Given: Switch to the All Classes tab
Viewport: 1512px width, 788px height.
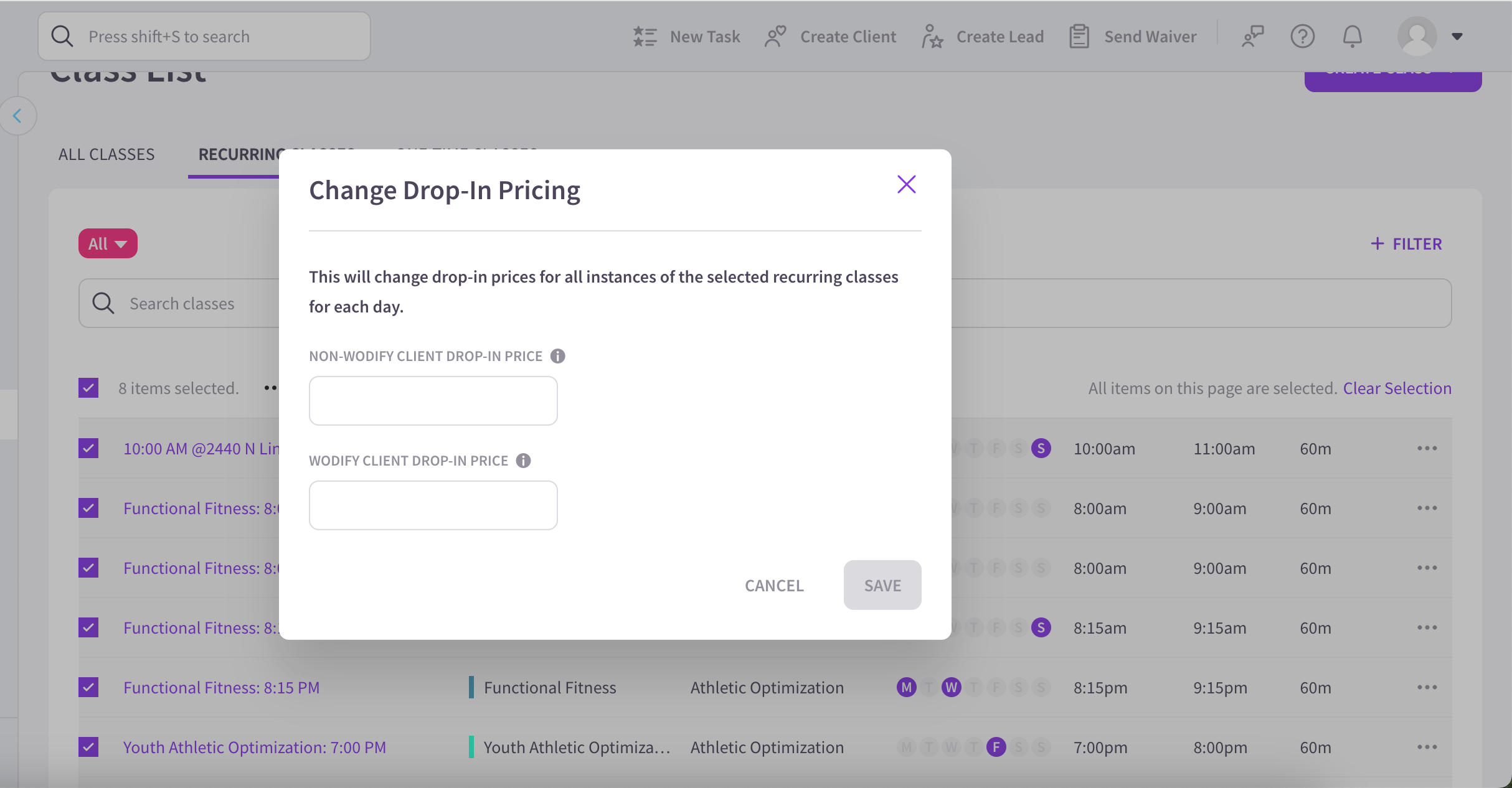Looking at the screenshot, I should (106, 154).
